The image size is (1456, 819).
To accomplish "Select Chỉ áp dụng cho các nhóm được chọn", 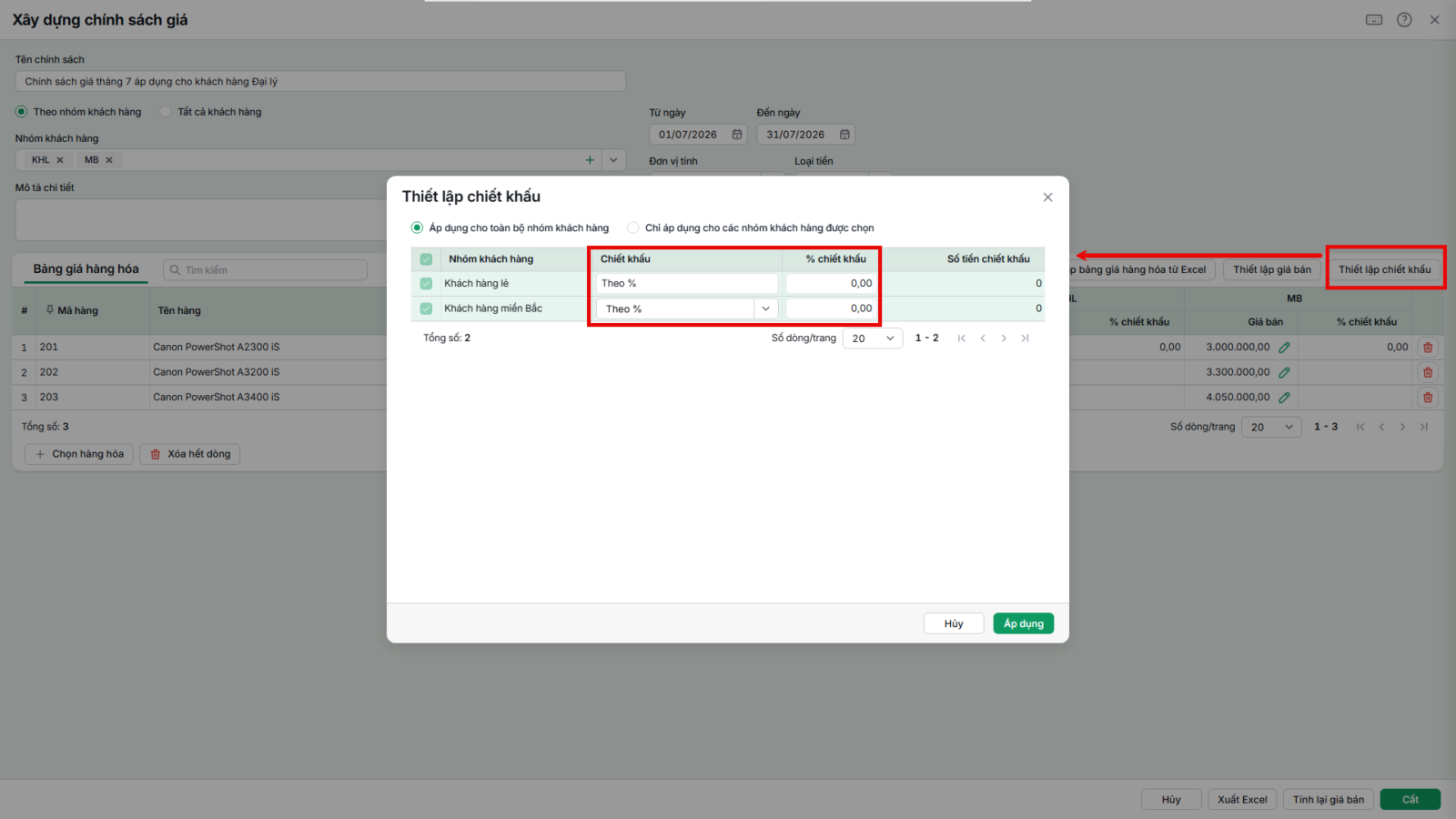I will pyautogui.click(x=633, y=228).
